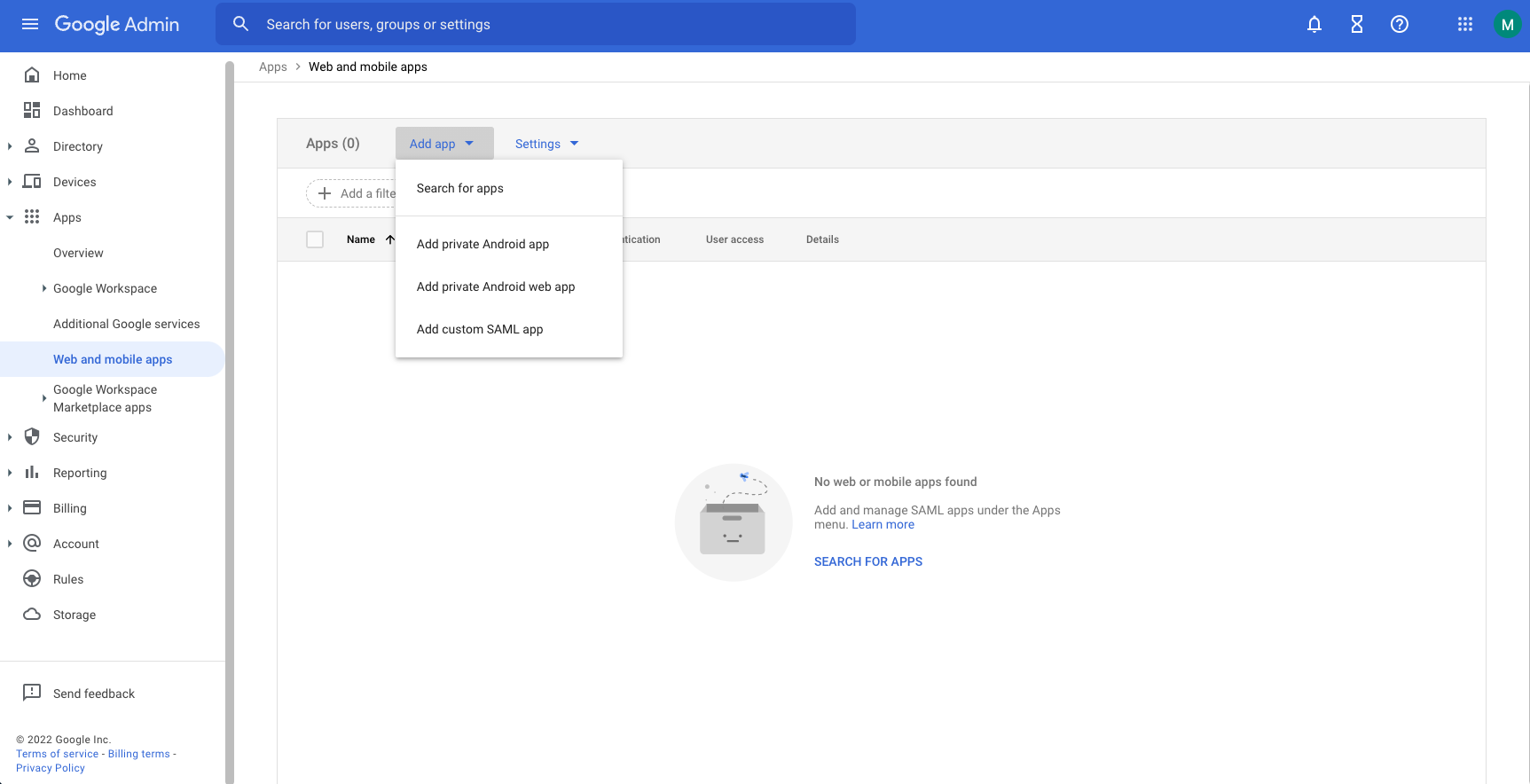Screen dimensions: 1530x784
Task: Click the Send feedback icon
Action: [x=32, y=693]
